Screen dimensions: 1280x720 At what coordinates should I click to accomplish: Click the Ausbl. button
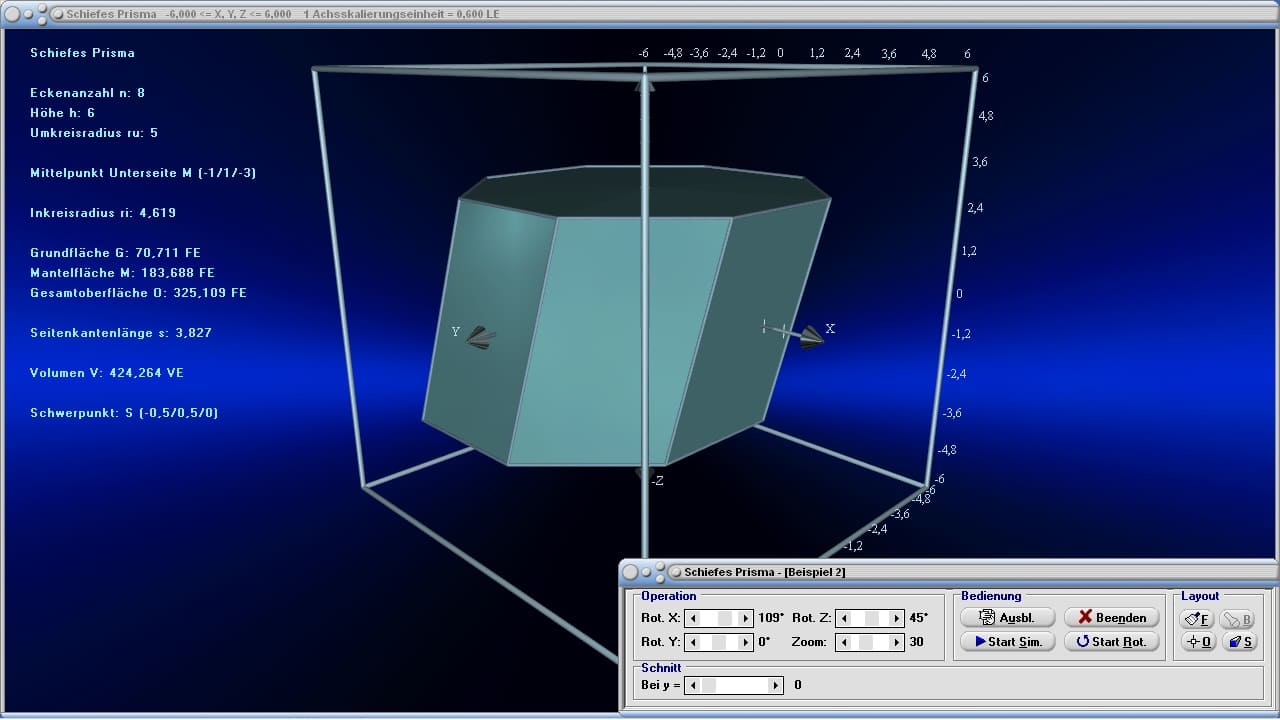[x=1007, y=617]
